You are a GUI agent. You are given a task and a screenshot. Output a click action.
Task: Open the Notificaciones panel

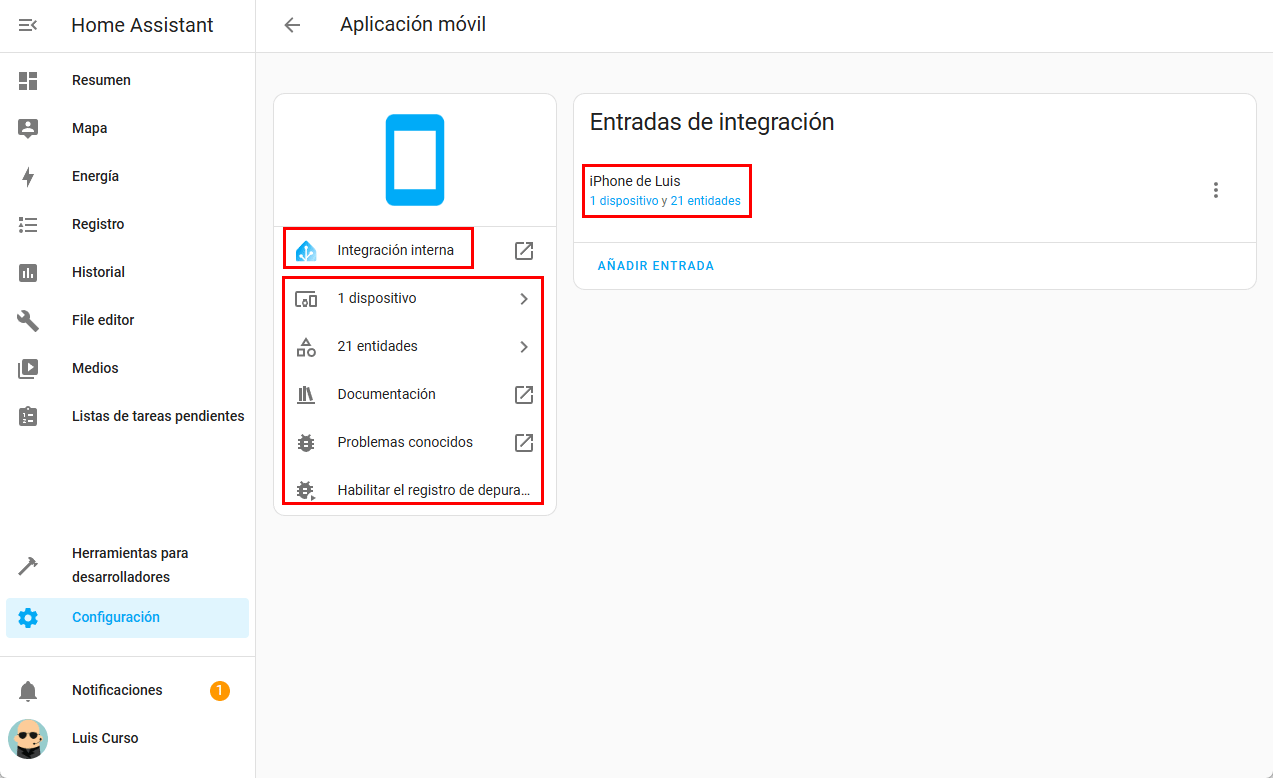117,690
